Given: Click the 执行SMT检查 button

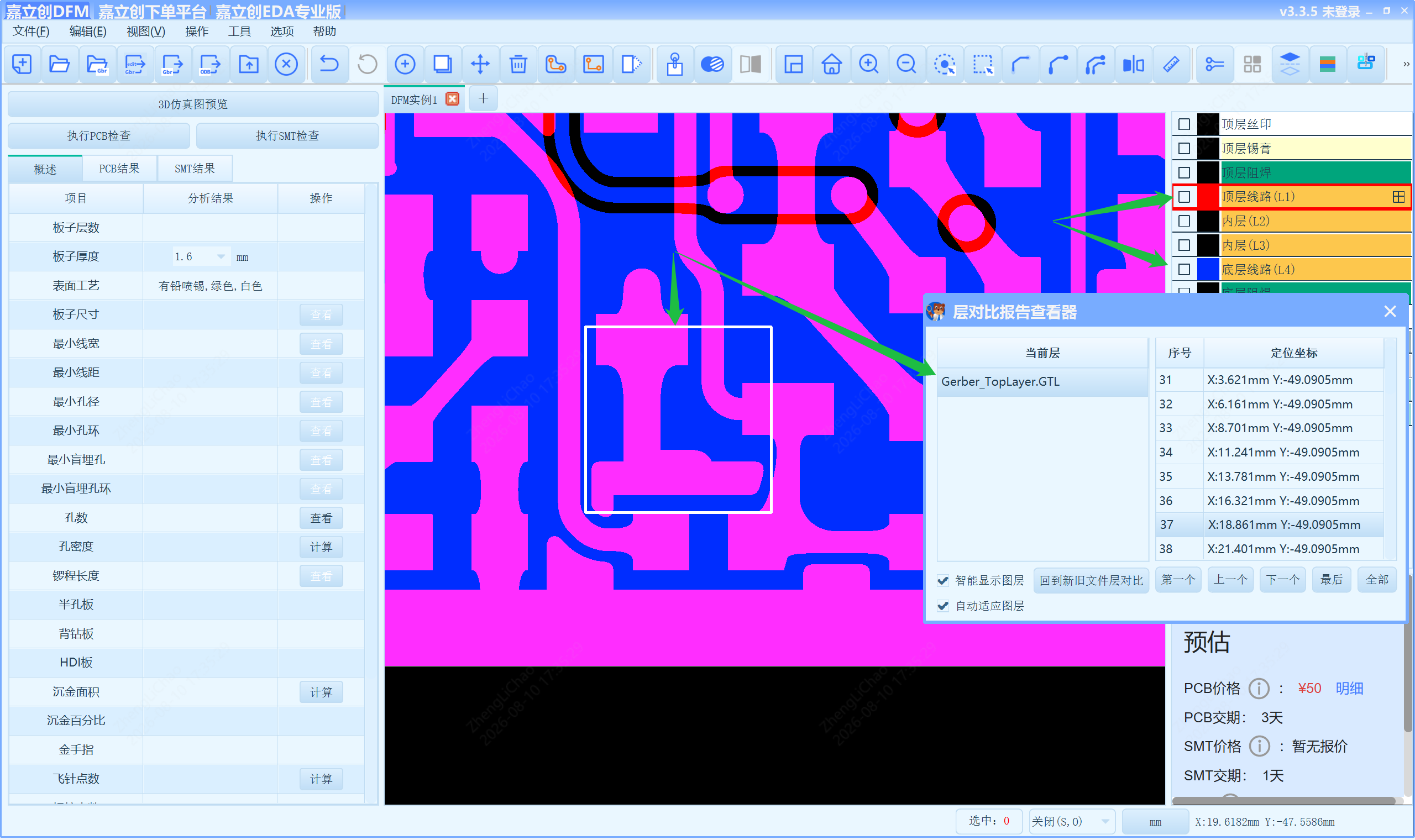Looking at the screenshot, I should tap(287, 136).
